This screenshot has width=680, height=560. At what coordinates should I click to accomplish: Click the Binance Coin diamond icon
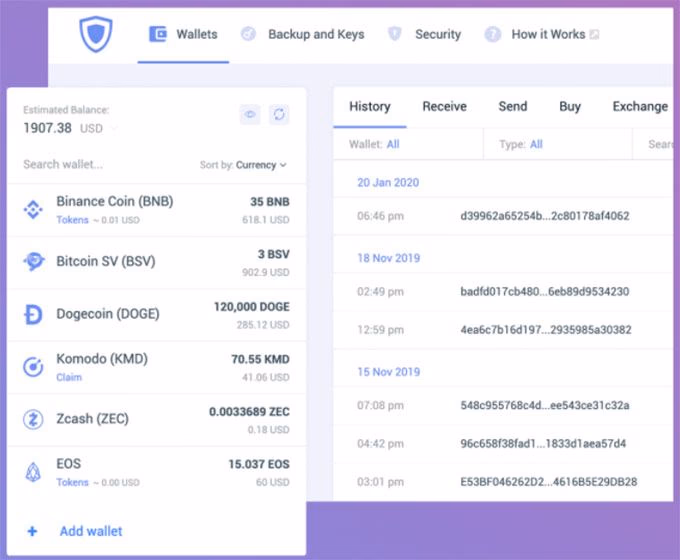pyautogui.click(x=33, y=210)
